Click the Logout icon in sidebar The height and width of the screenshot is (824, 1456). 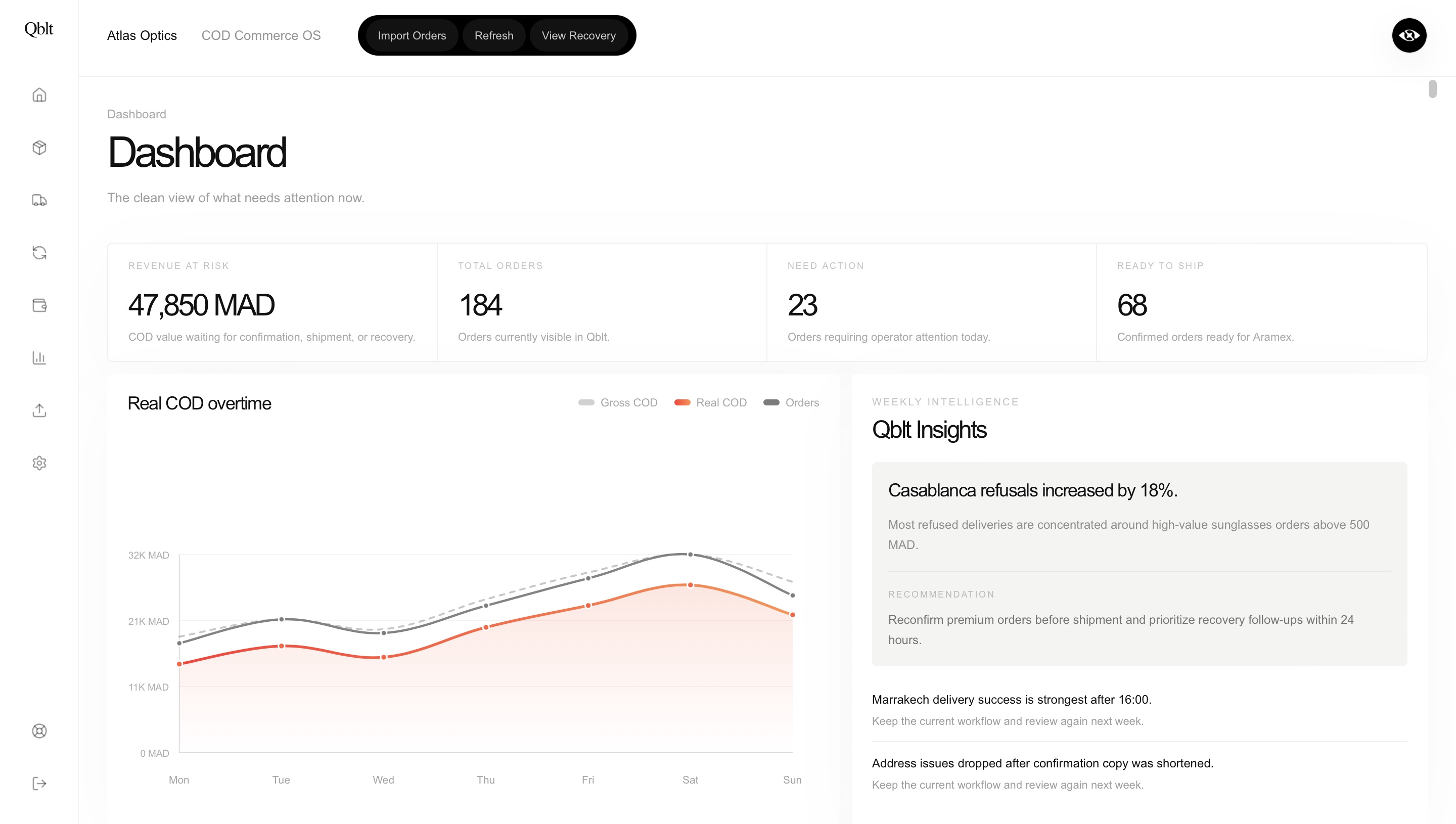39,783
